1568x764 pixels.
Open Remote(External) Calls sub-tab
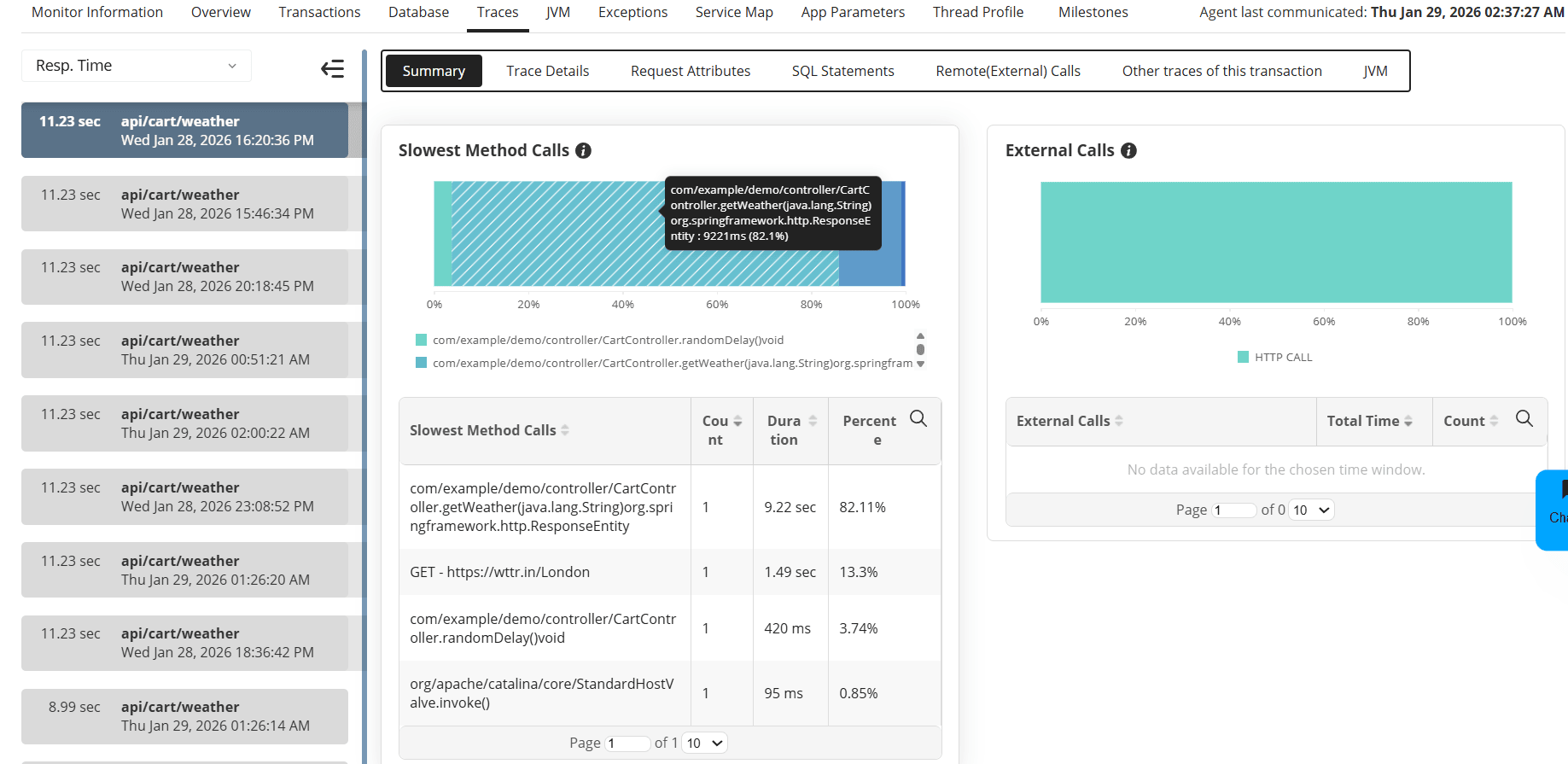point(1008,71)
